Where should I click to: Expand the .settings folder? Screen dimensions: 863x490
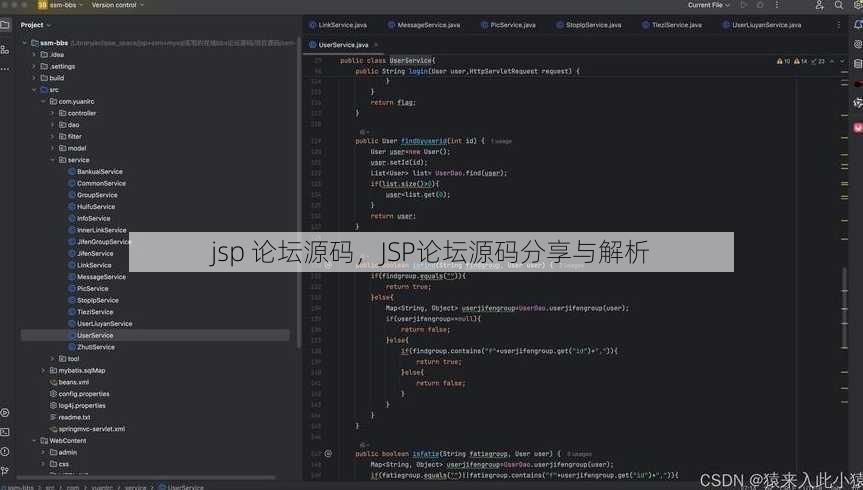34,66
